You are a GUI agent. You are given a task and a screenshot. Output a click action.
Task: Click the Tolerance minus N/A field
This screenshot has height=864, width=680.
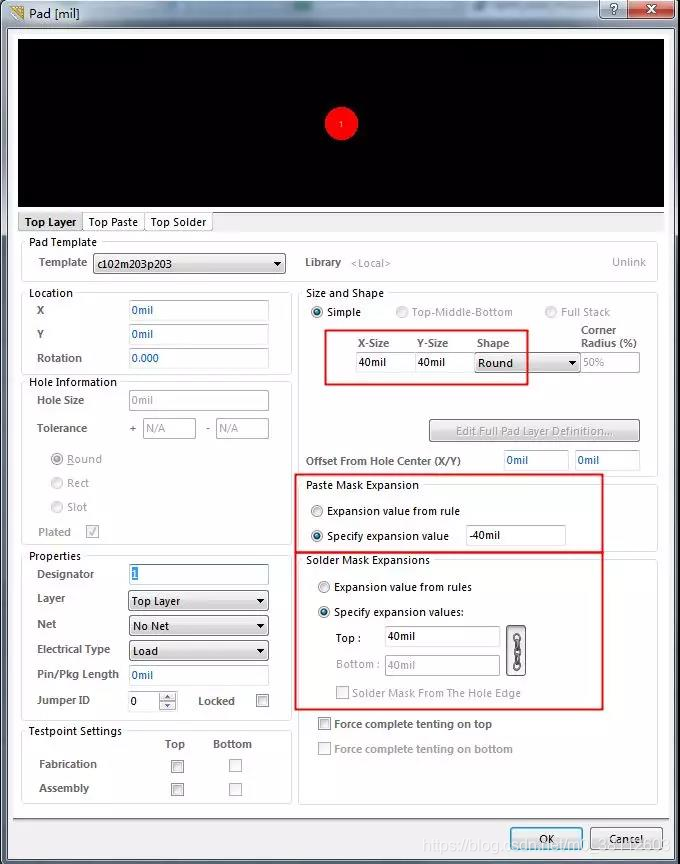pyautogui.click(x=242, y=428)
